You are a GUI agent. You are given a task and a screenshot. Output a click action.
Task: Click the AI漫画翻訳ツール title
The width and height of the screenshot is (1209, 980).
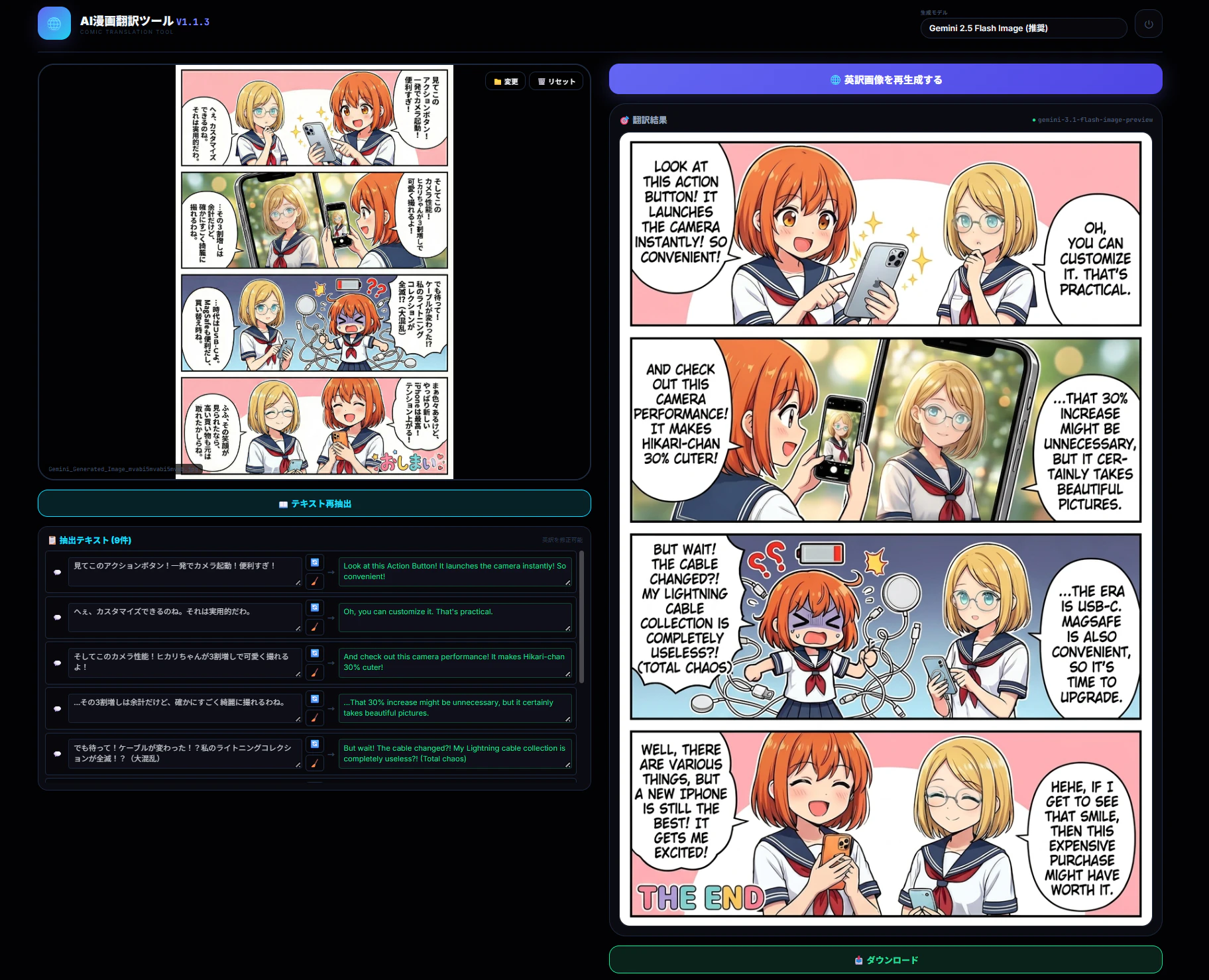click(x=127, y=21)
